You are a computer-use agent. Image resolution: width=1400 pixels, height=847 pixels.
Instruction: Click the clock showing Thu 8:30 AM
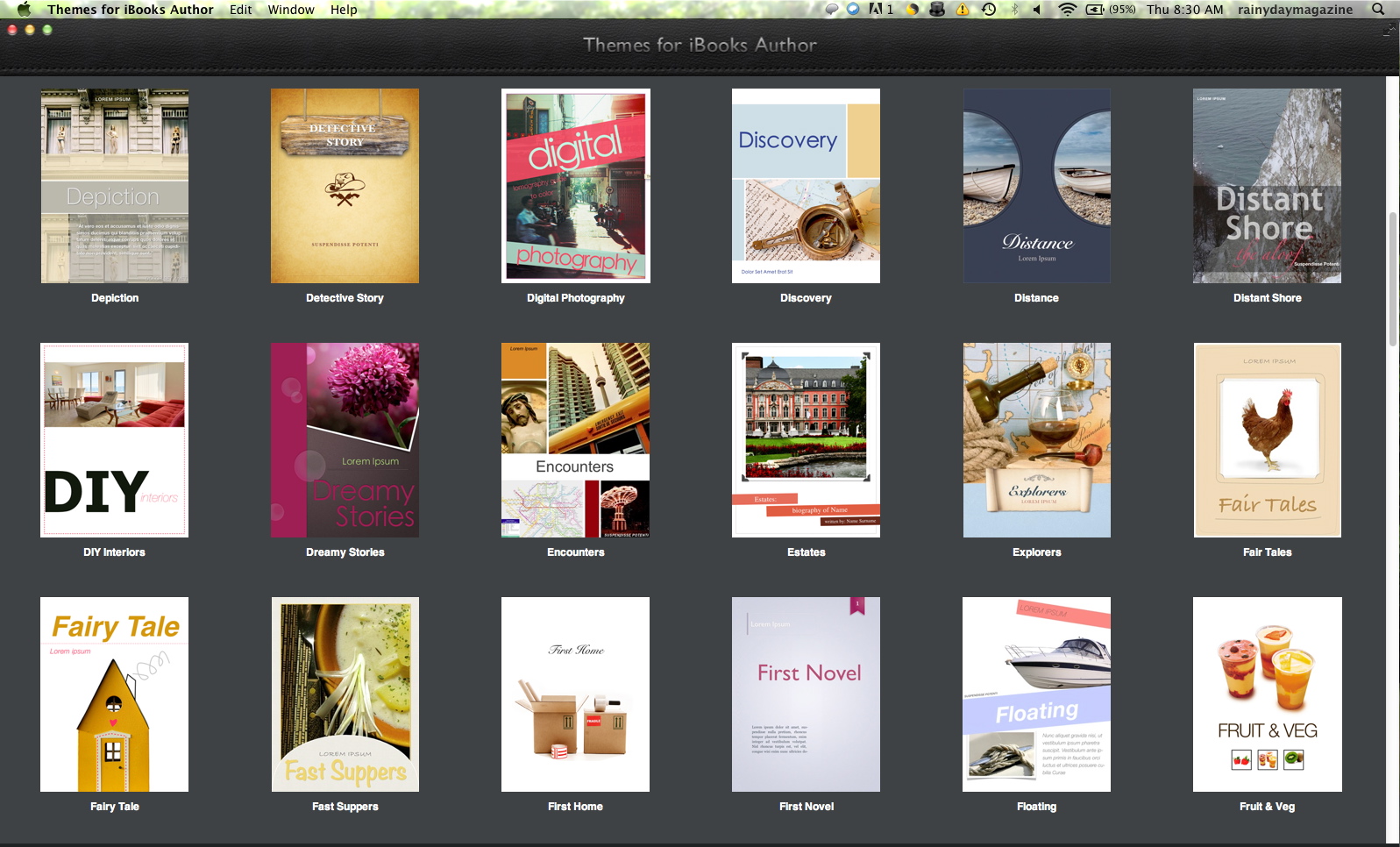coord(1184,10)
